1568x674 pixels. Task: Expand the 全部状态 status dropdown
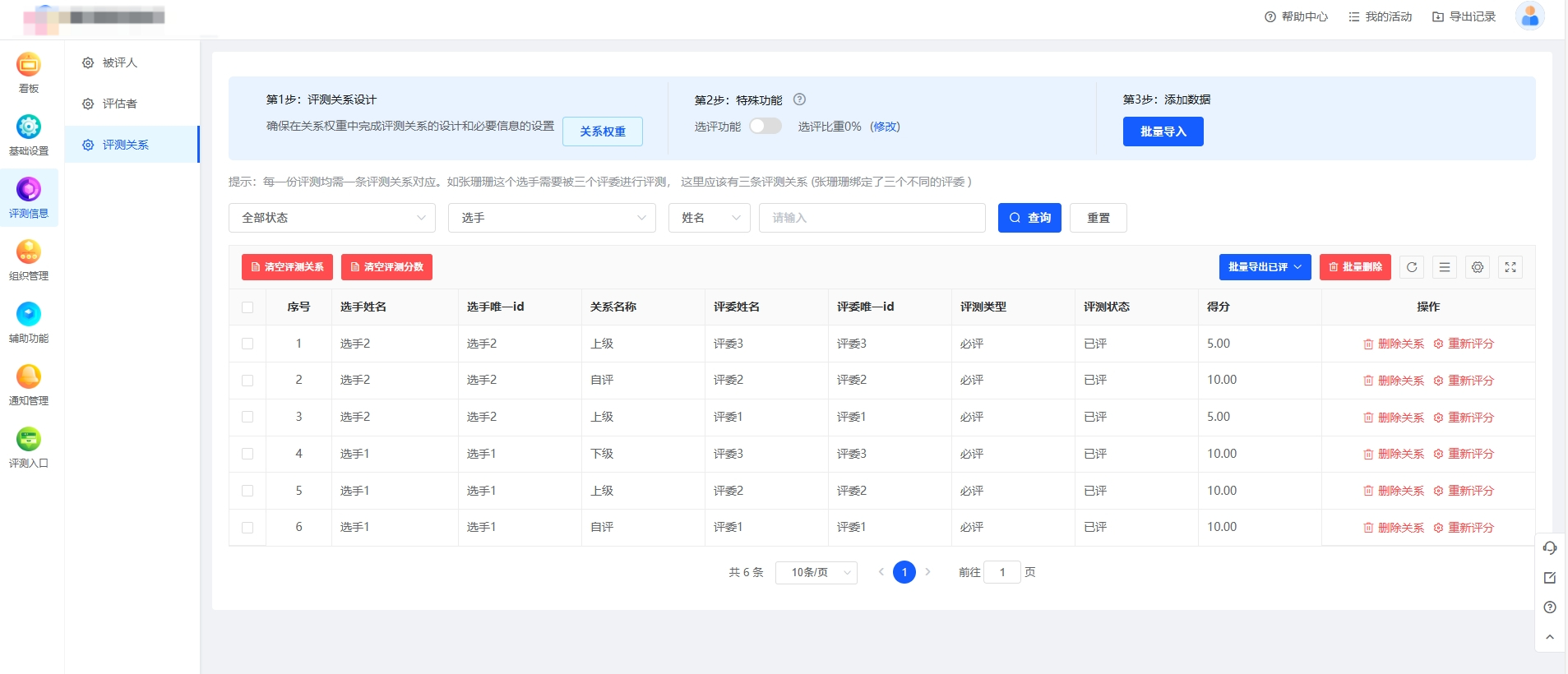(332, 218)
